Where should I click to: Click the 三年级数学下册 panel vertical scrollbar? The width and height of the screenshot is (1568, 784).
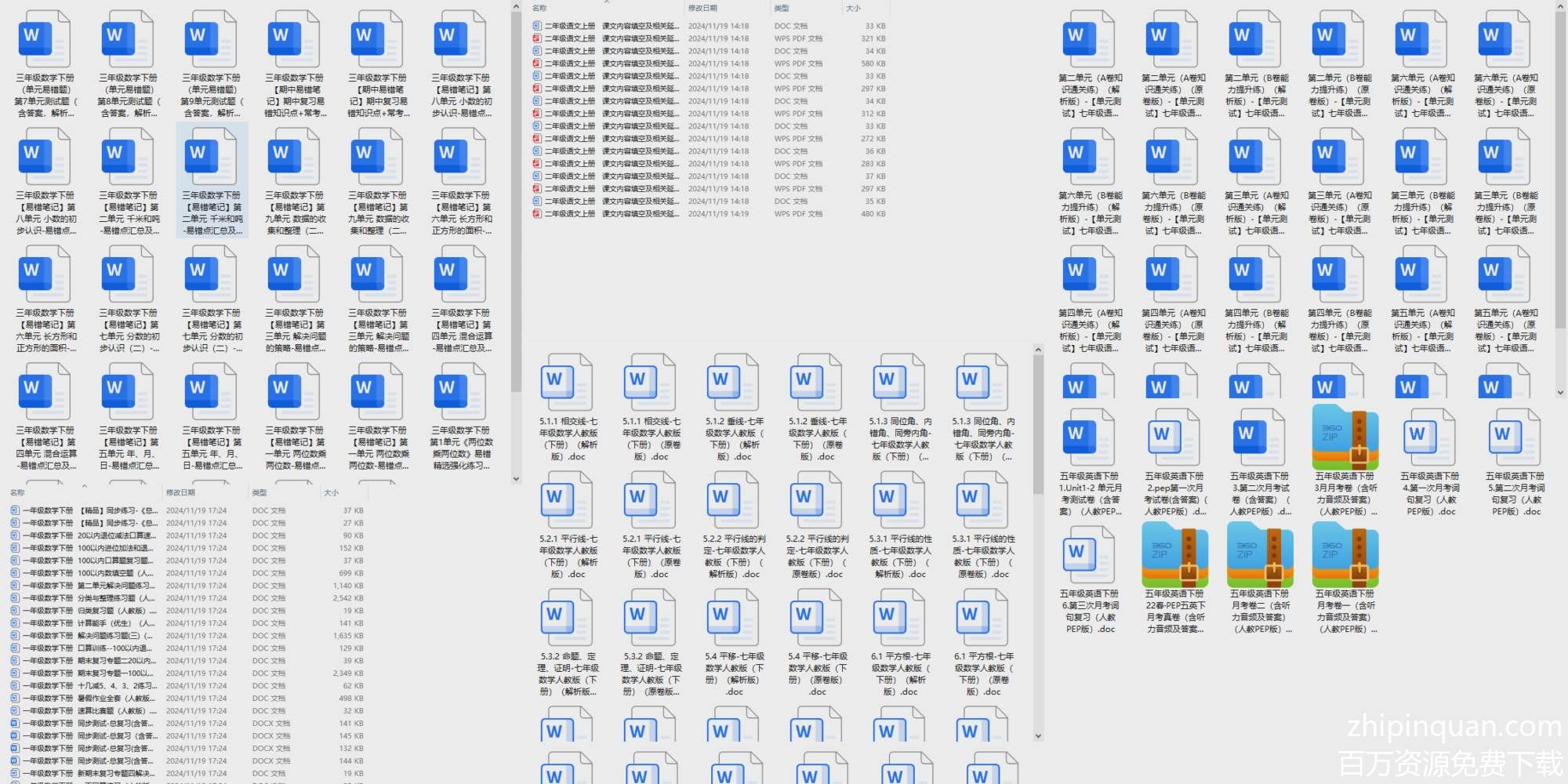pos(515,196)
